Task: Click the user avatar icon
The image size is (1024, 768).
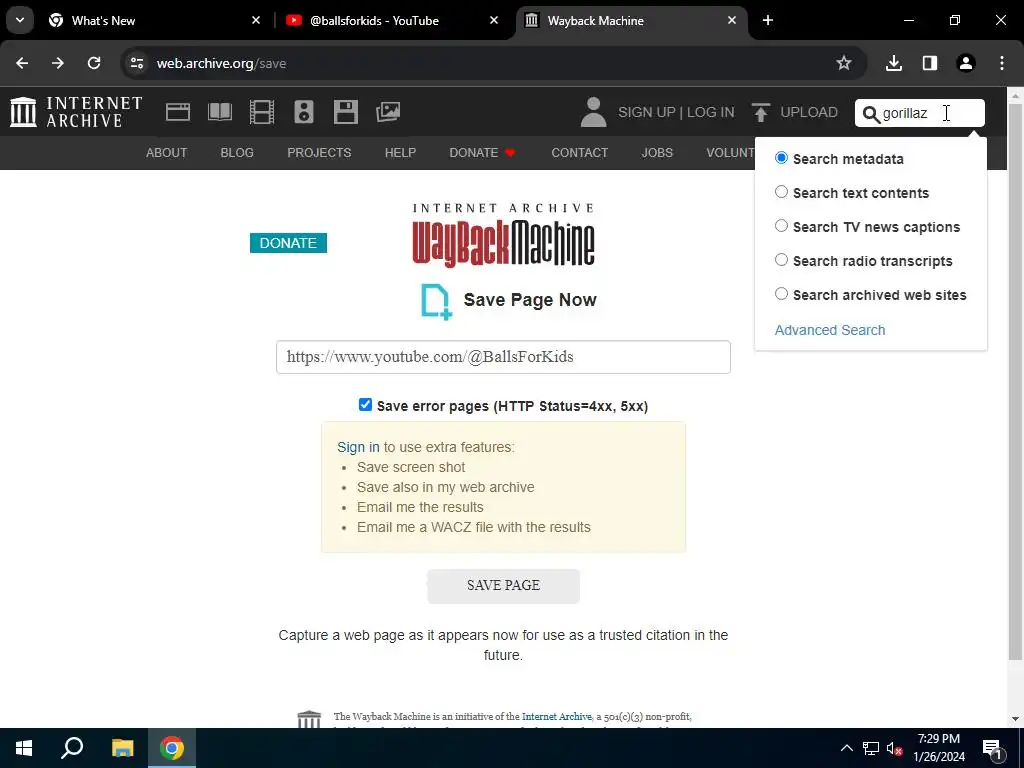Action: (593, 112)
